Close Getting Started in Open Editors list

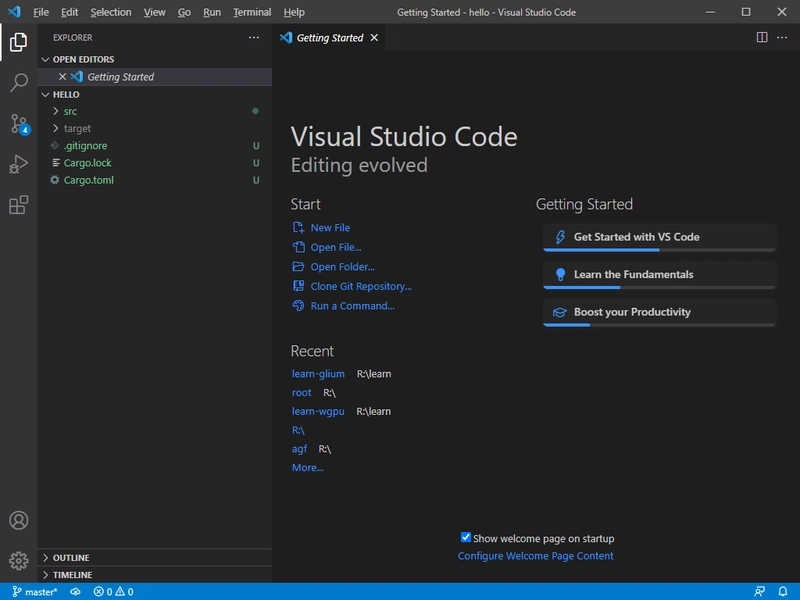pos(62,77)
